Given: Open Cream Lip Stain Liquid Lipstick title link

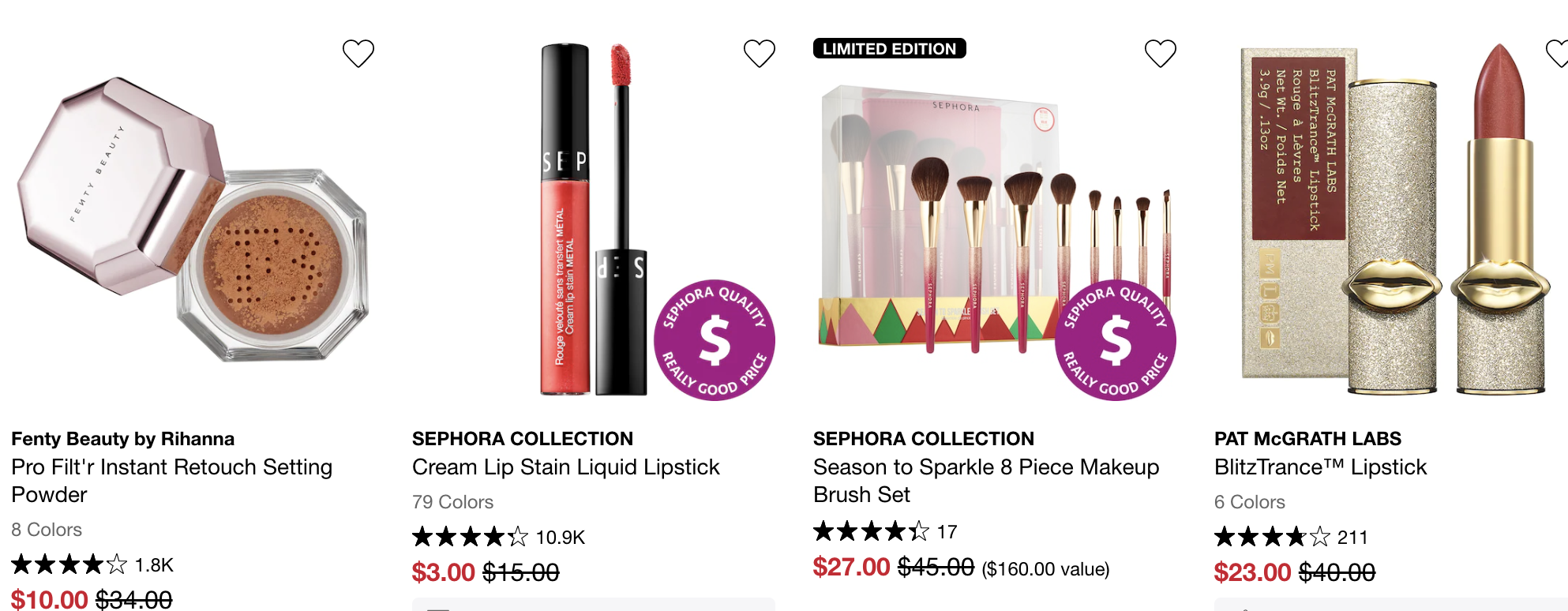Looking at the screenshot, I should (565, 467).
